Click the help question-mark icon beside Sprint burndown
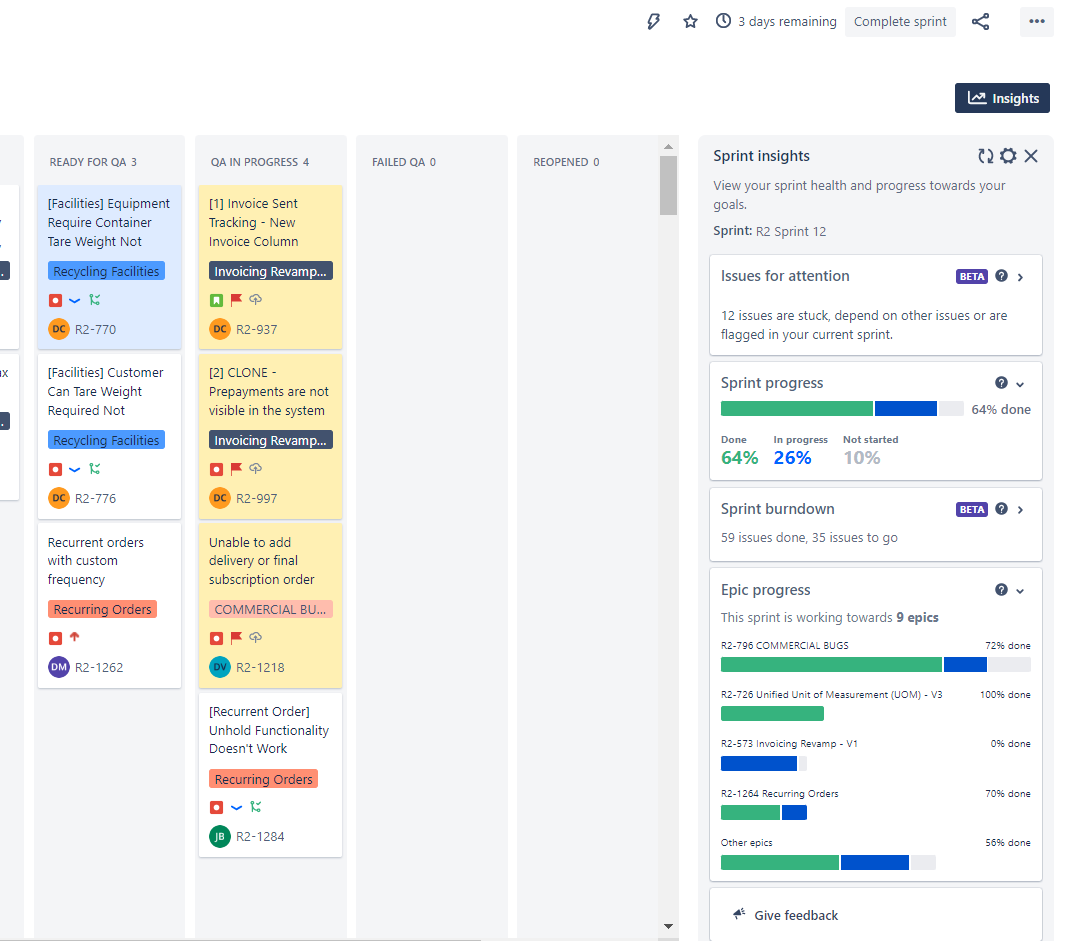 [x=1001, y=509]
